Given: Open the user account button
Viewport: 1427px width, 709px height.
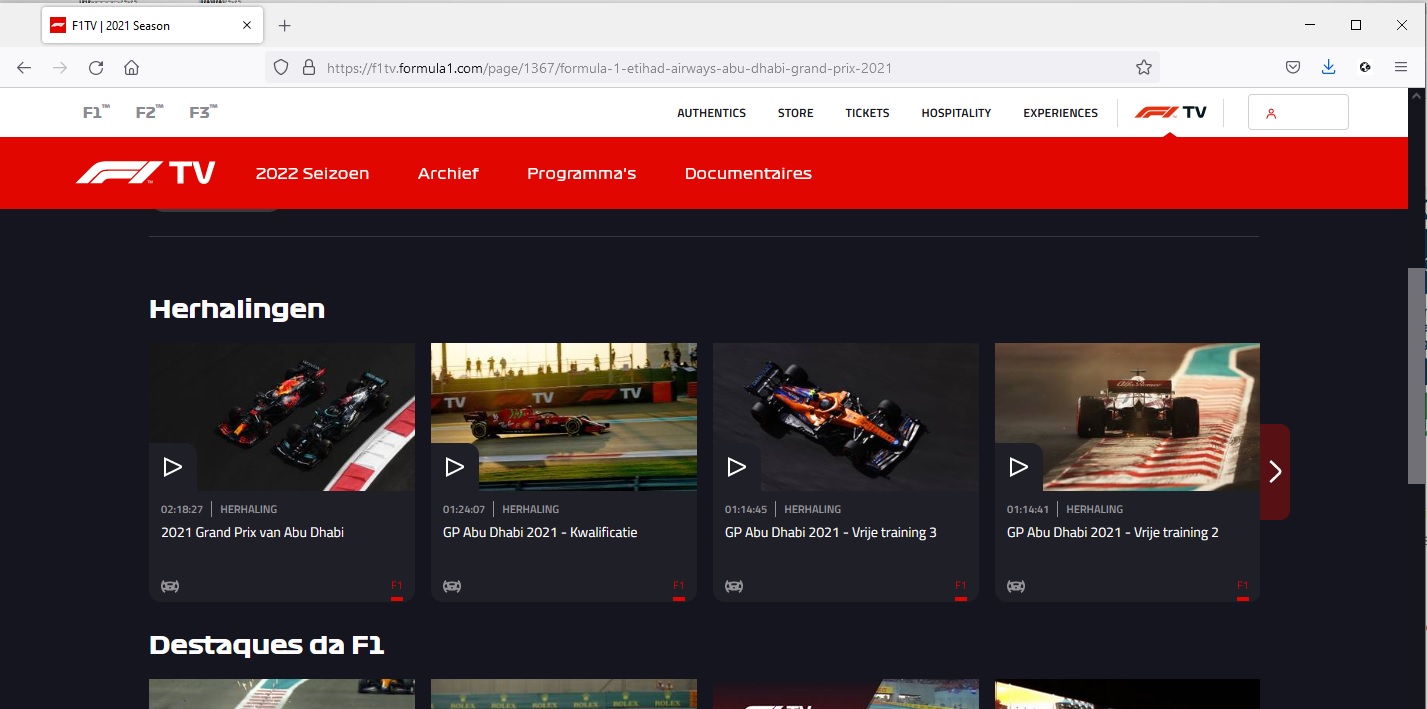Looking at the screenshot, I should coord(1298,113).
